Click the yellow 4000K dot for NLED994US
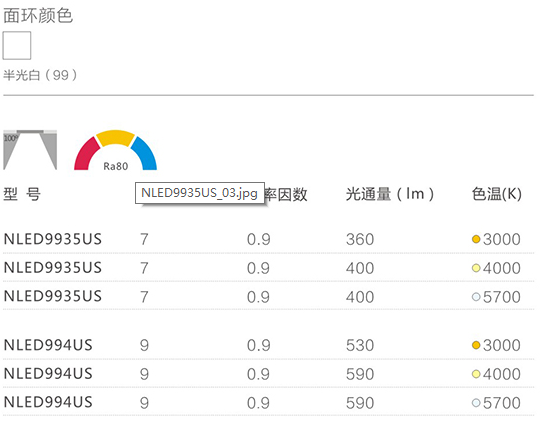Image resolution: width=541 pixels, height=425 pixels. click(476, 374)
